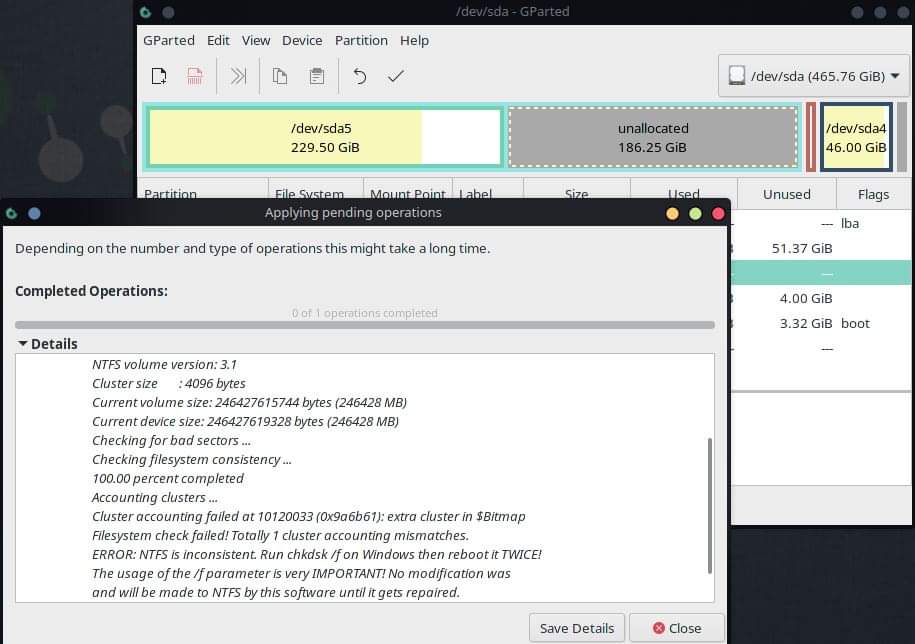Open the Partition menu
915x644 pixels.
pos(361,40)
